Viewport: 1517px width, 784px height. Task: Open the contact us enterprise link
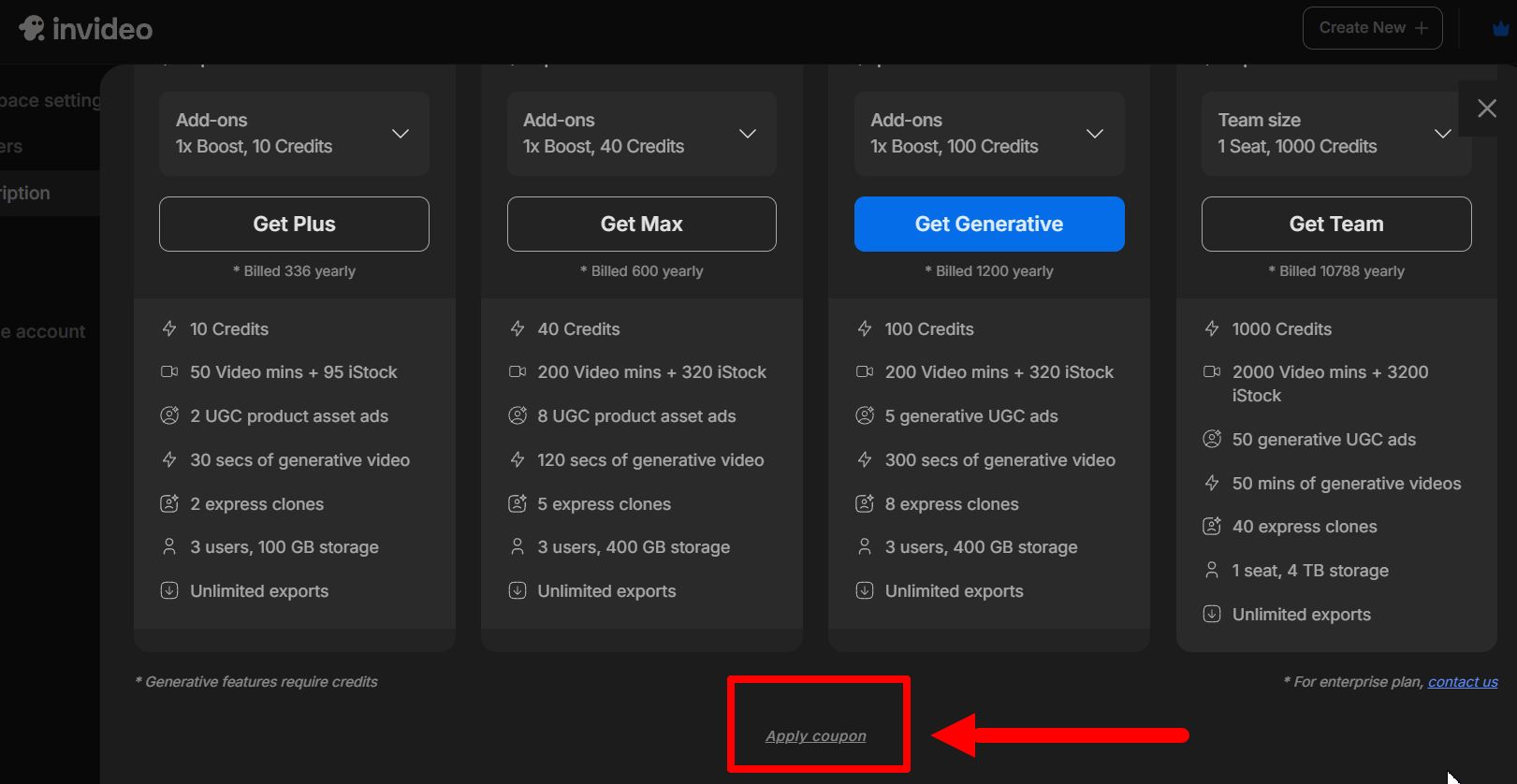click(1462, 682)
